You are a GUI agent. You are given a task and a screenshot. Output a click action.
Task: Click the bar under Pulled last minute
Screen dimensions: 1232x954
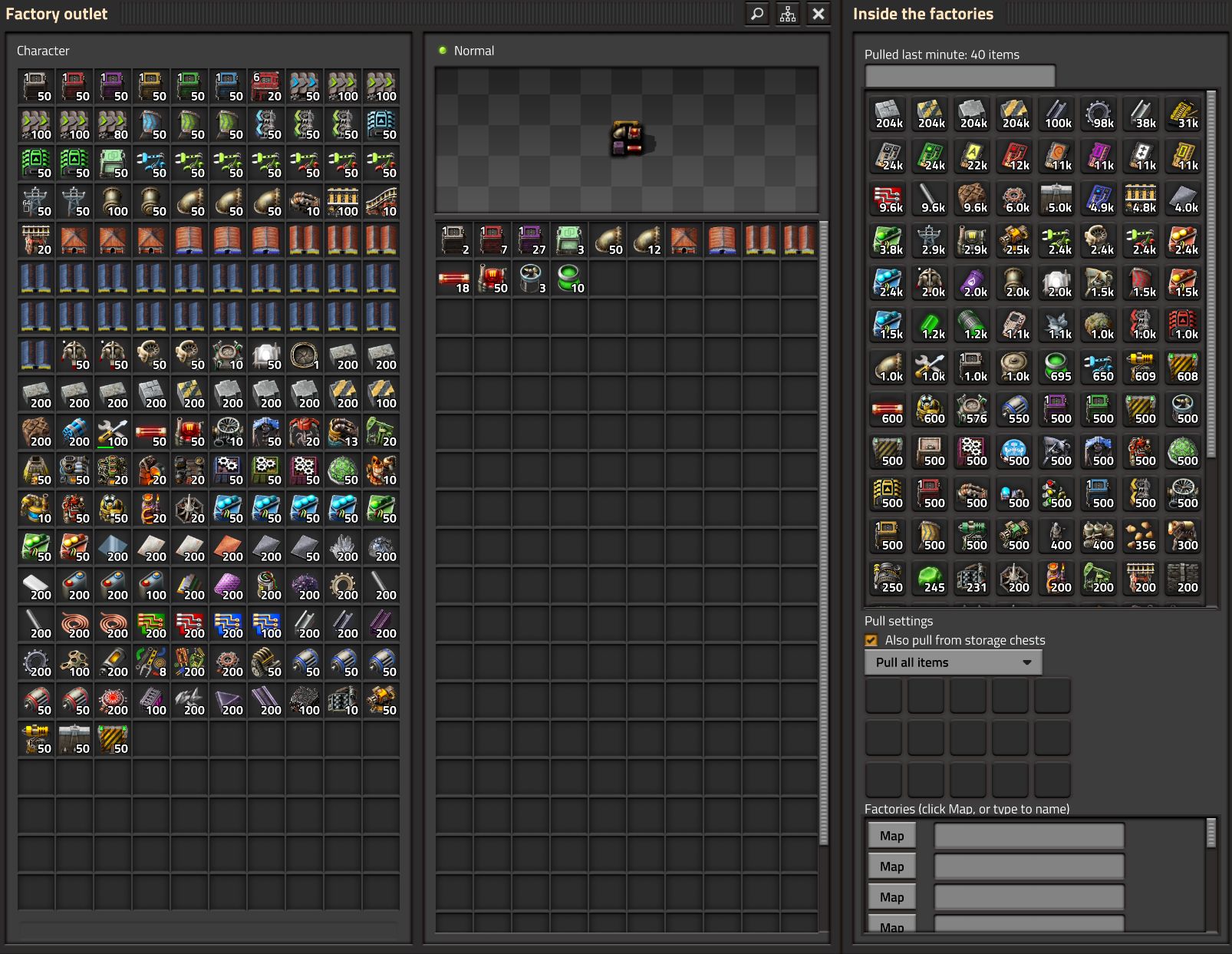[960, 76]
